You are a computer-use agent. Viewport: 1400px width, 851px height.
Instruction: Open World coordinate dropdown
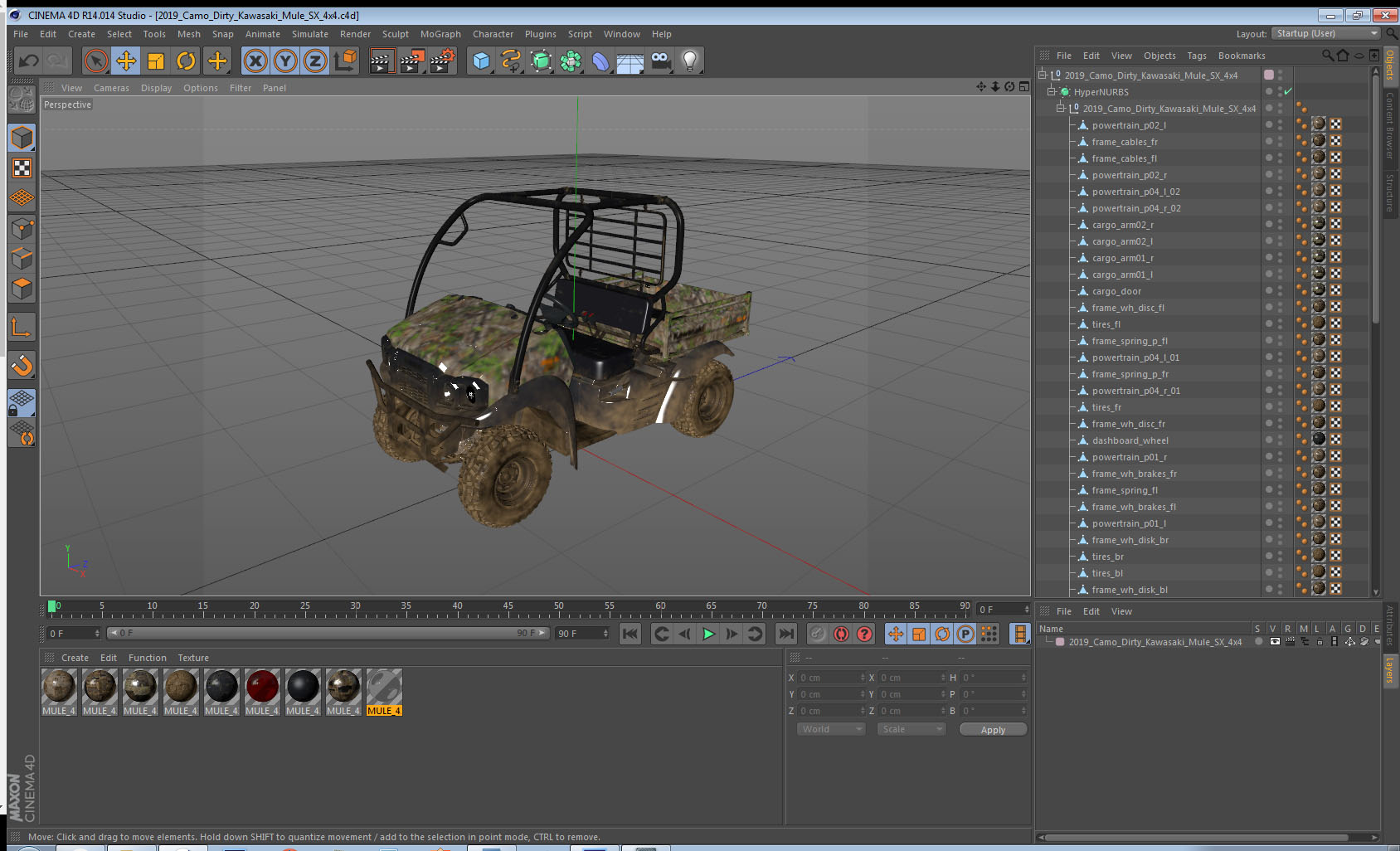point(831,729)
